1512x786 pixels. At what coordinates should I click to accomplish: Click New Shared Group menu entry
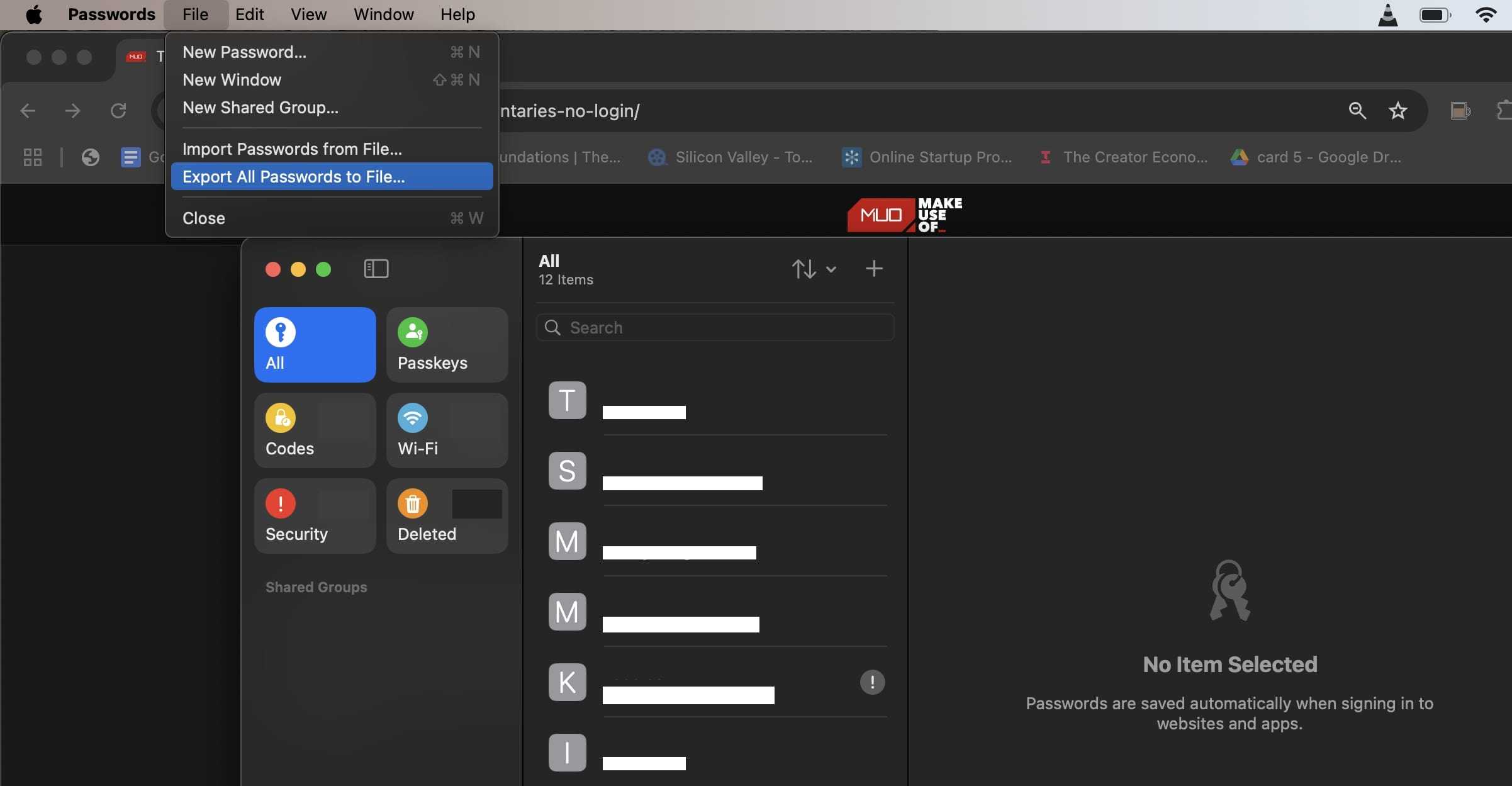pyautogui.click(x=260, y=108)
